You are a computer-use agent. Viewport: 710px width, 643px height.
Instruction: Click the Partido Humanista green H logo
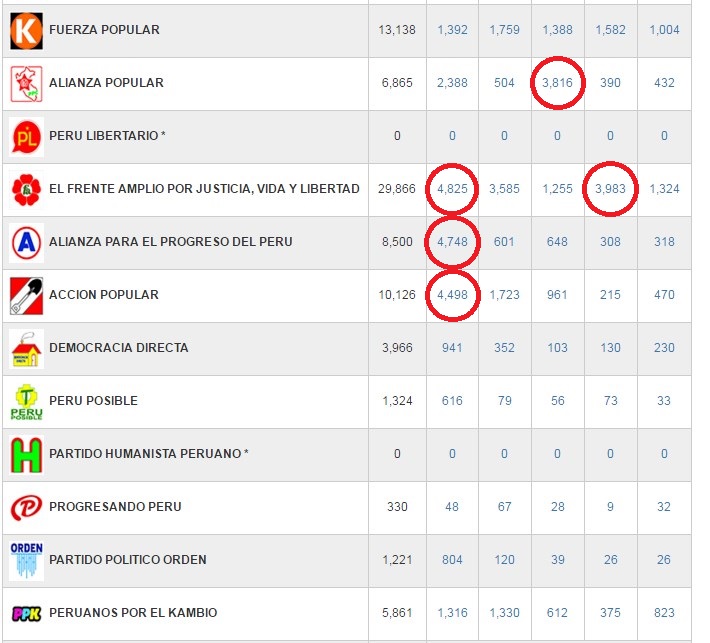[x=26, y=454]
